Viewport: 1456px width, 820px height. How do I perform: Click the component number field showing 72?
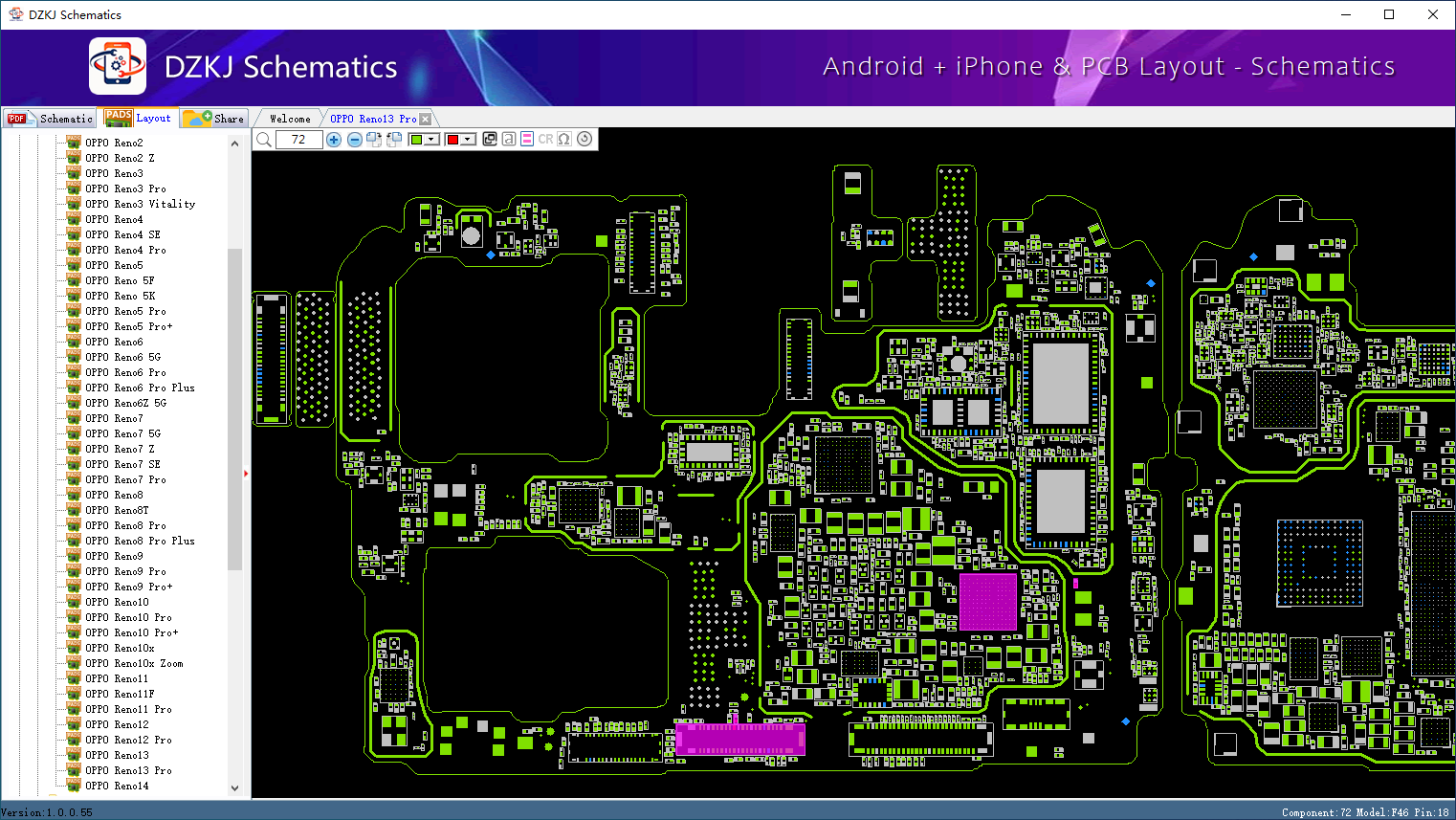click(x=298, y=140)
